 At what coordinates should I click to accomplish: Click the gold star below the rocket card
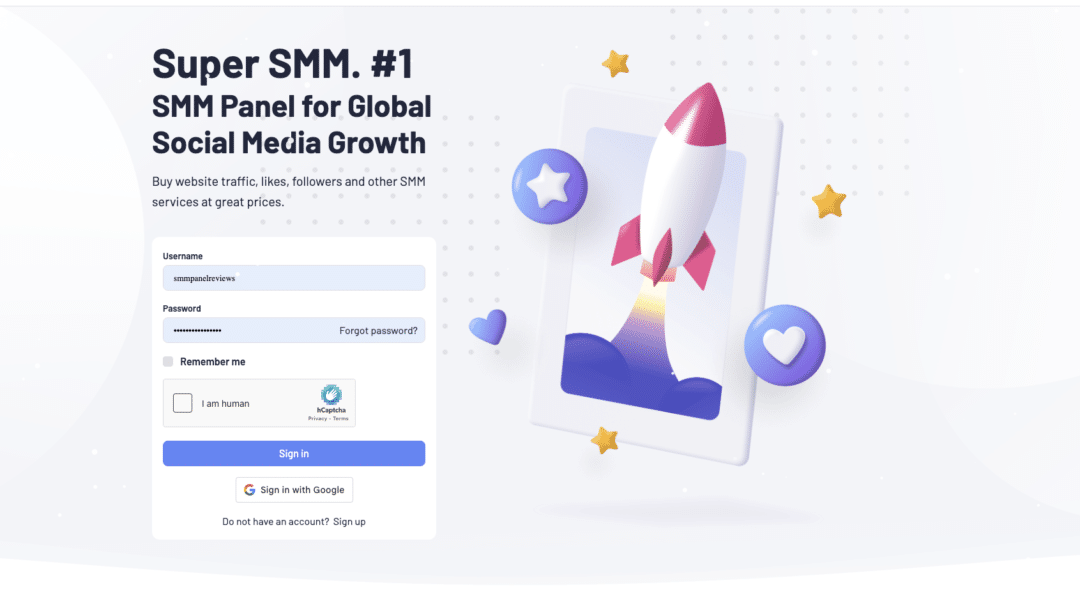pos(605,440)
